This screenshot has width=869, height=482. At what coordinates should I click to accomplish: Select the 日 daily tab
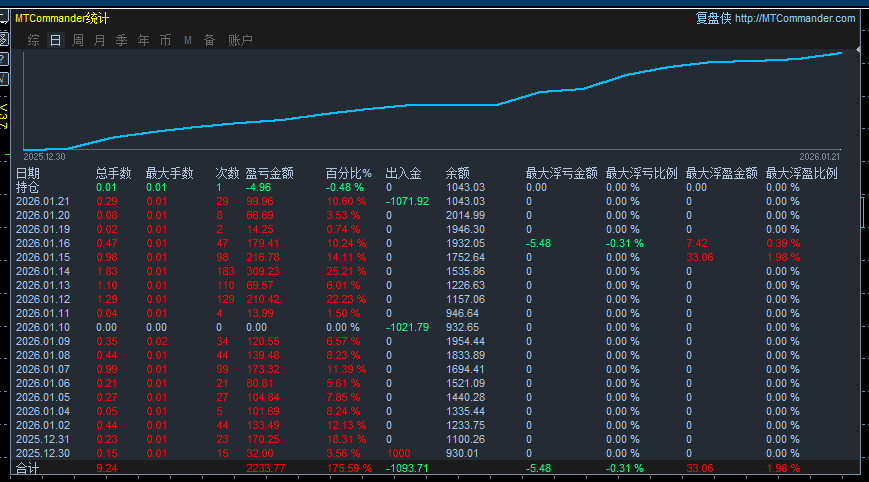pos(55,40)
